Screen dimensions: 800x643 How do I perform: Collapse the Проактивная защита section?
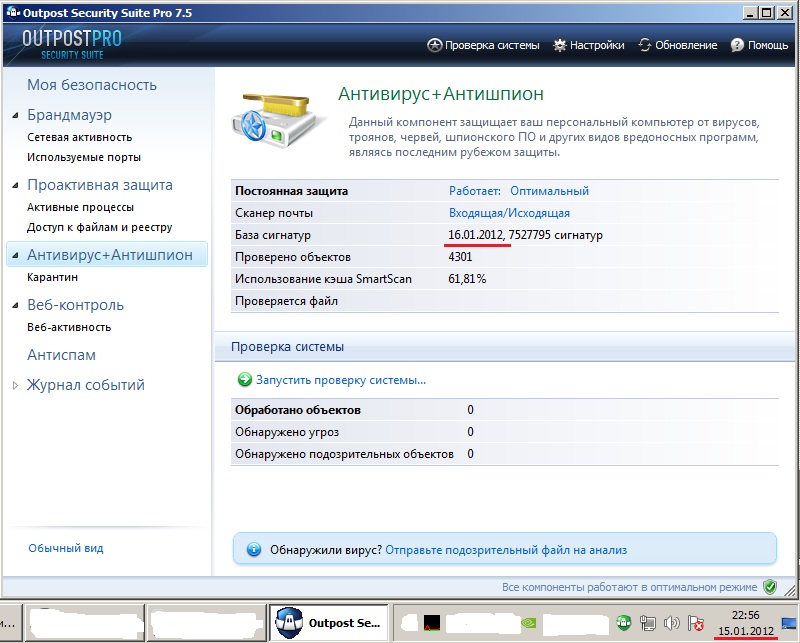click(x=16, y=185)
